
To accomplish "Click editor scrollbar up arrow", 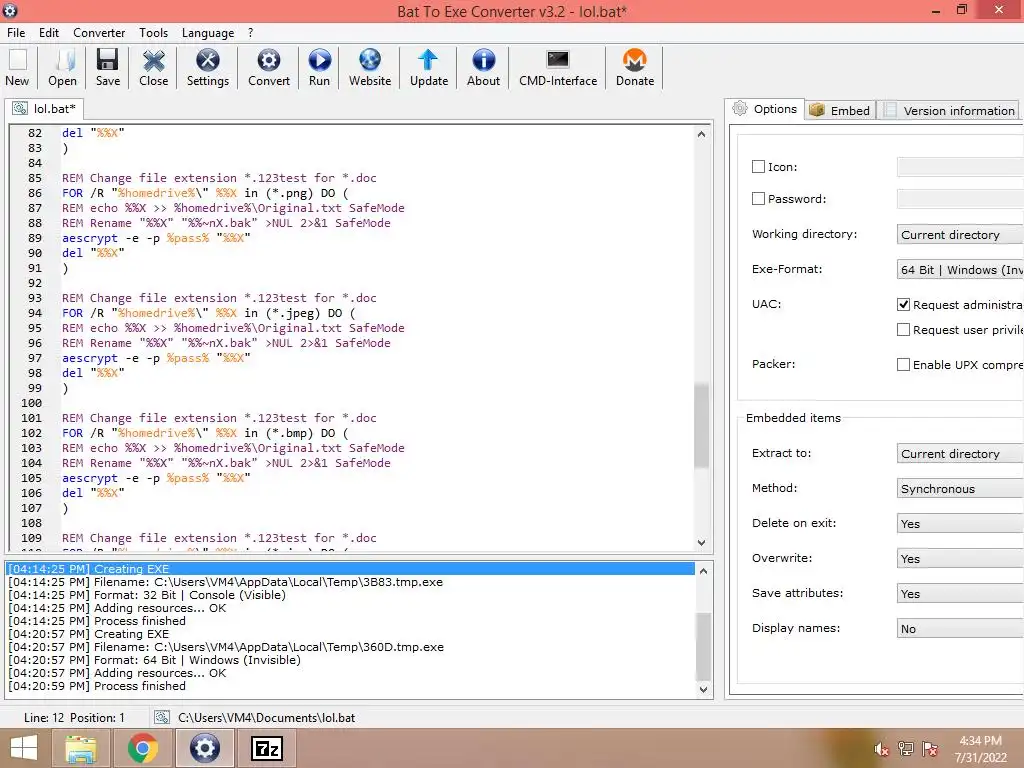I will (701, 134).
